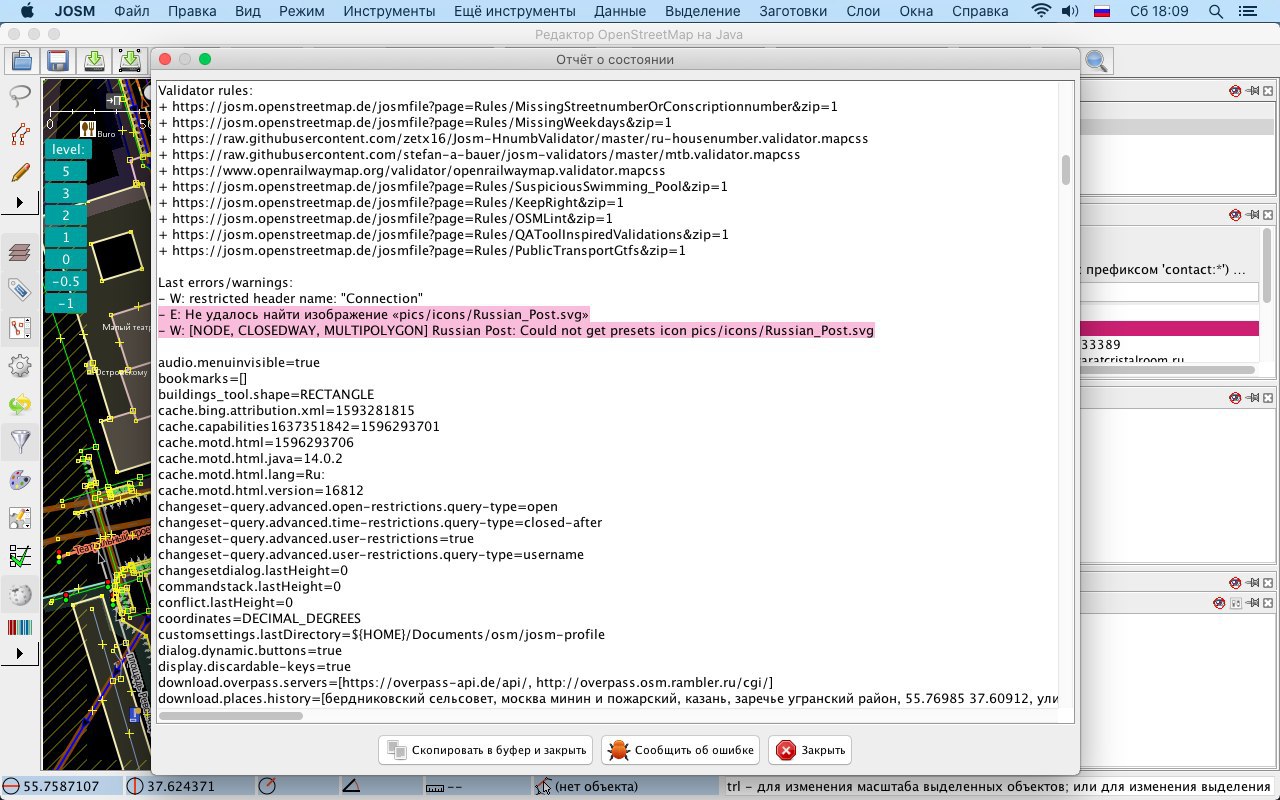Open the Справка help menu
Screen dimensions: 1280x800
[980, 11]
